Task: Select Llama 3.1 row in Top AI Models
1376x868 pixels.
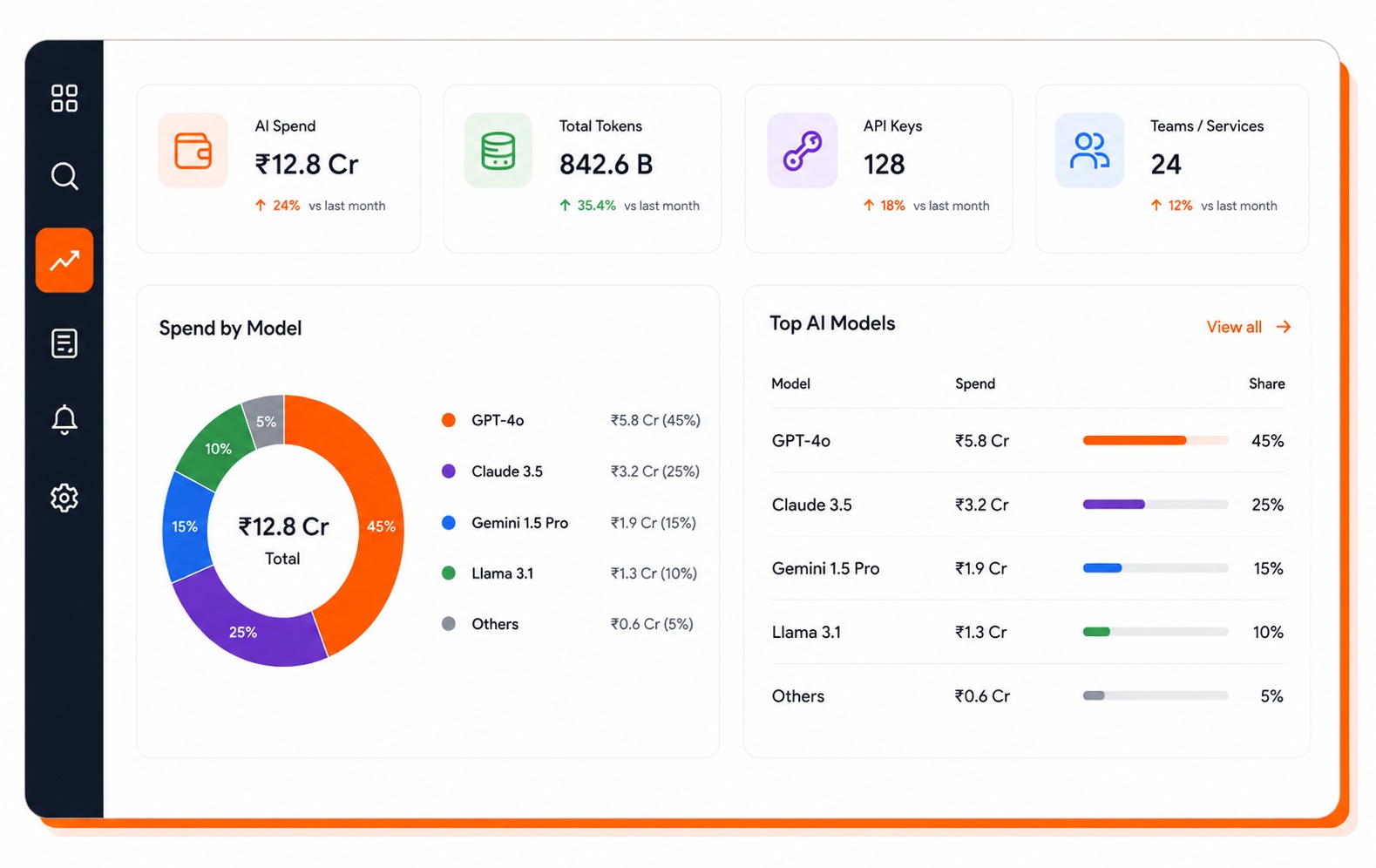Action: [x=1028, y=632]
